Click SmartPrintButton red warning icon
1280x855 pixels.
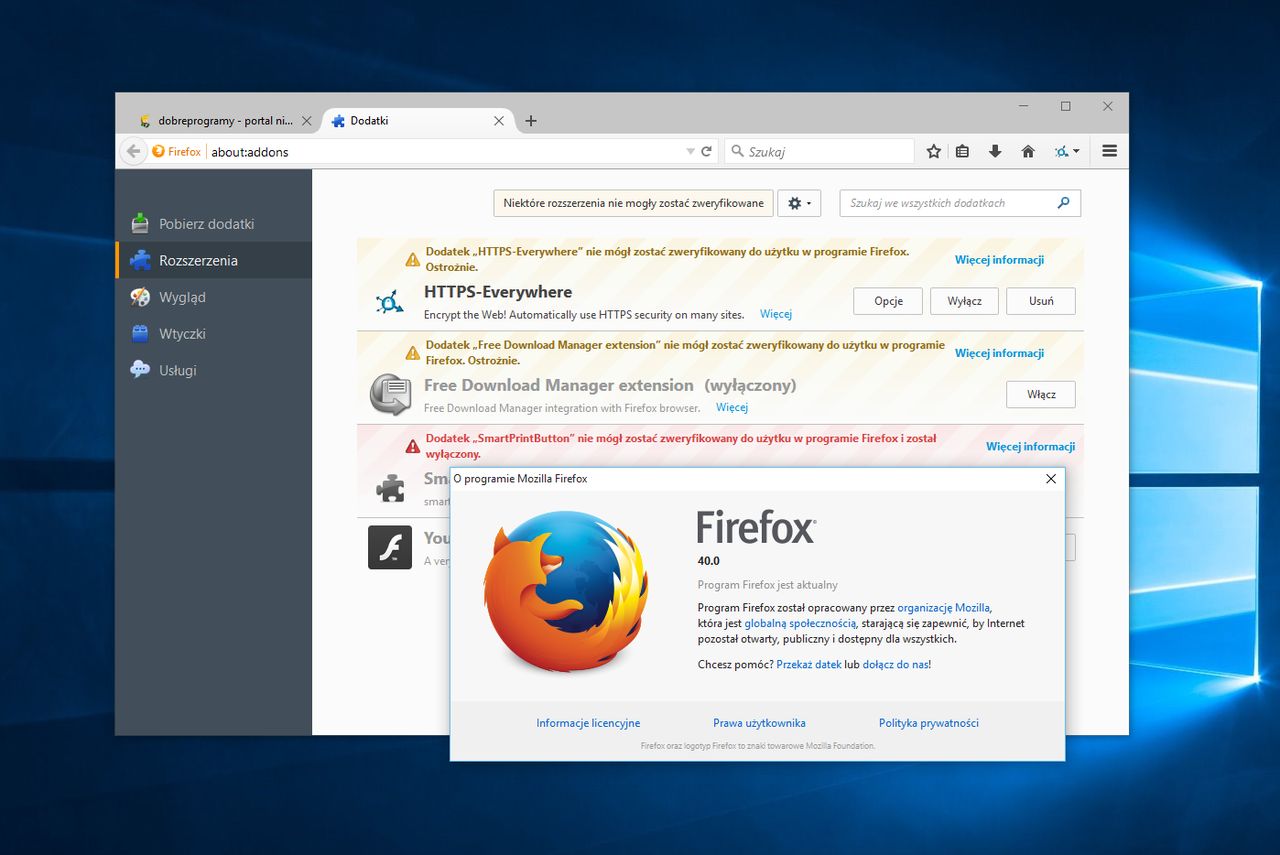point(413,446)
